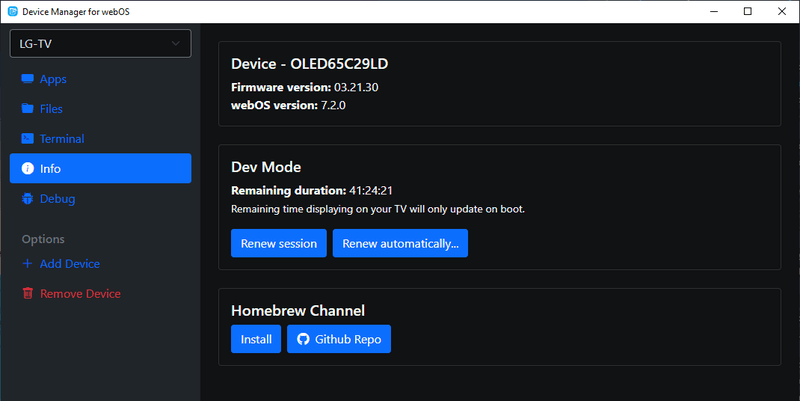This screenshot has width=800, height=401.
Task: Click firmware version value 03.21.30
Action: [356, 87]
